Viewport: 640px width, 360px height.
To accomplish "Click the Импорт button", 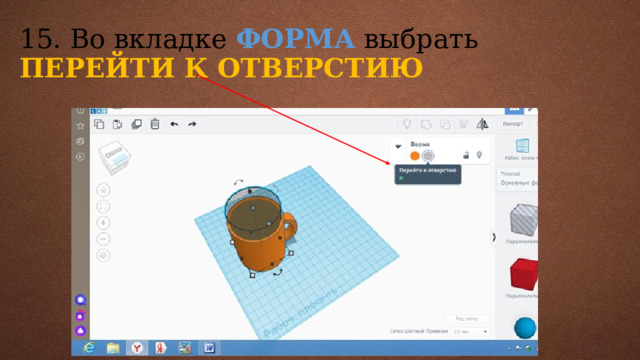I will (513, 124).
